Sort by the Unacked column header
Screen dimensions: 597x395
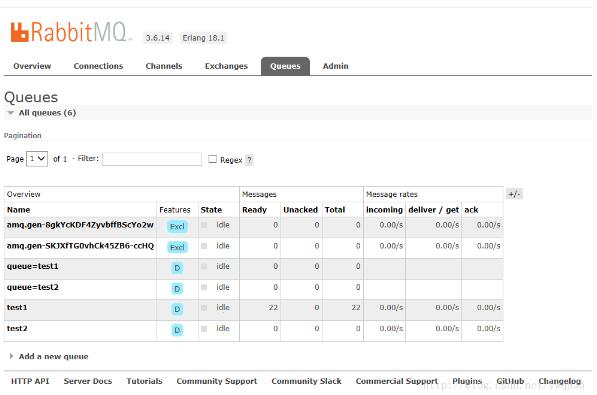coord(300,210)
